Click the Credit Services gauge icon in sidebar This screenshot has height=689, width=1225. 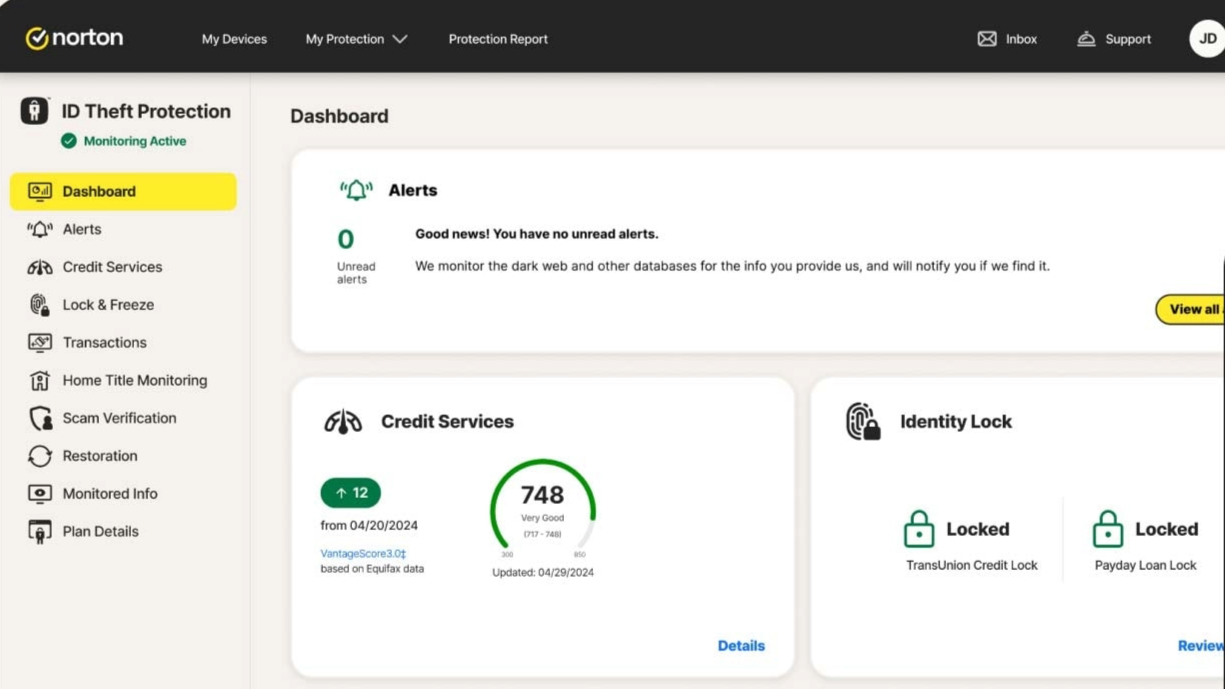[40, 267]
